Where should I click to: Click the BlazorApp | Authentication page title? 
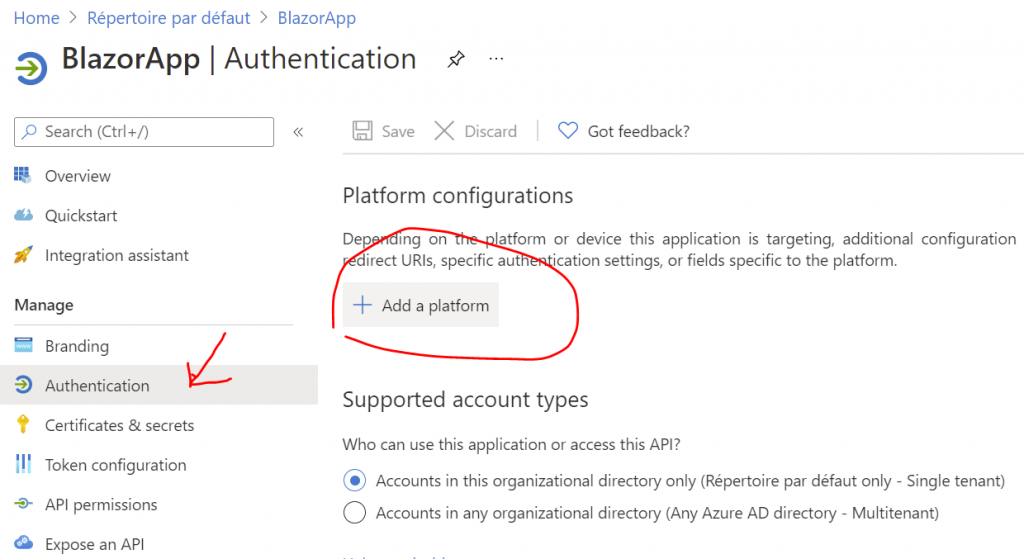point(239,59)
